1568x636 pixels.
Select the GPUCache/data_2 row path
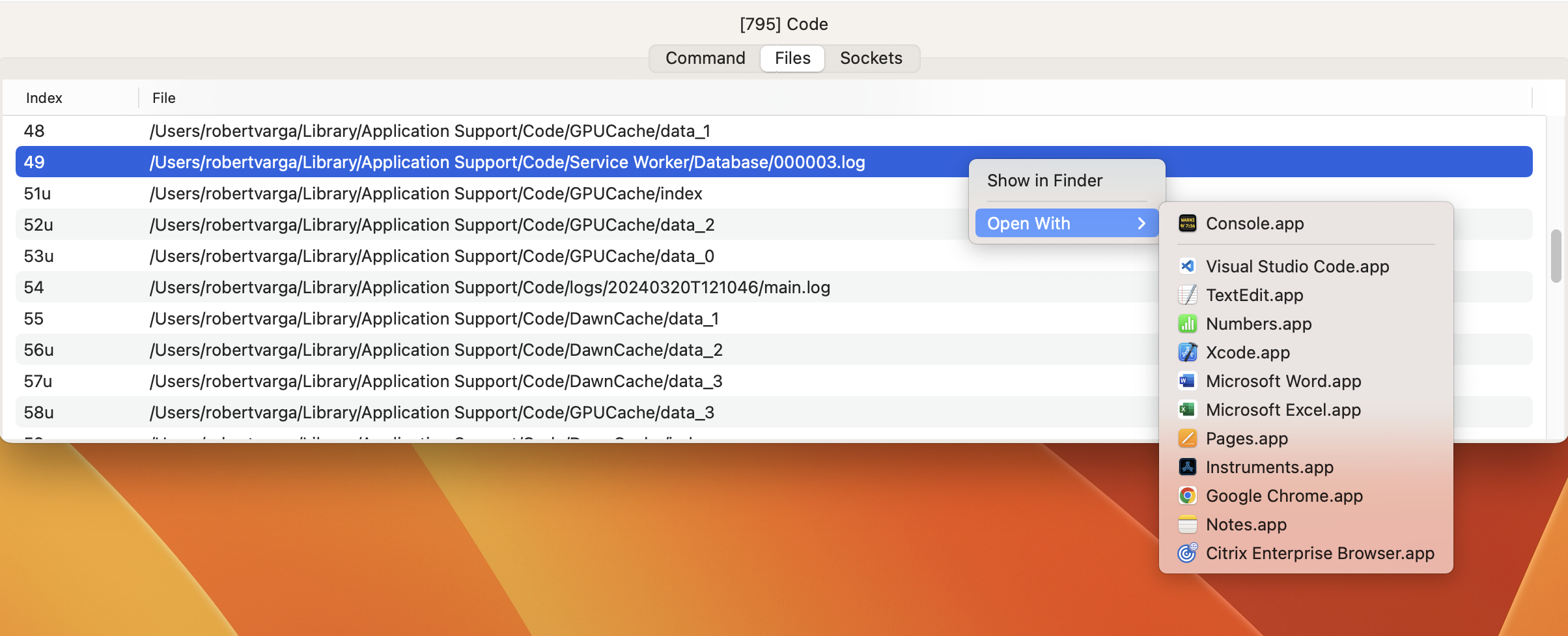[x=432, y=225]
